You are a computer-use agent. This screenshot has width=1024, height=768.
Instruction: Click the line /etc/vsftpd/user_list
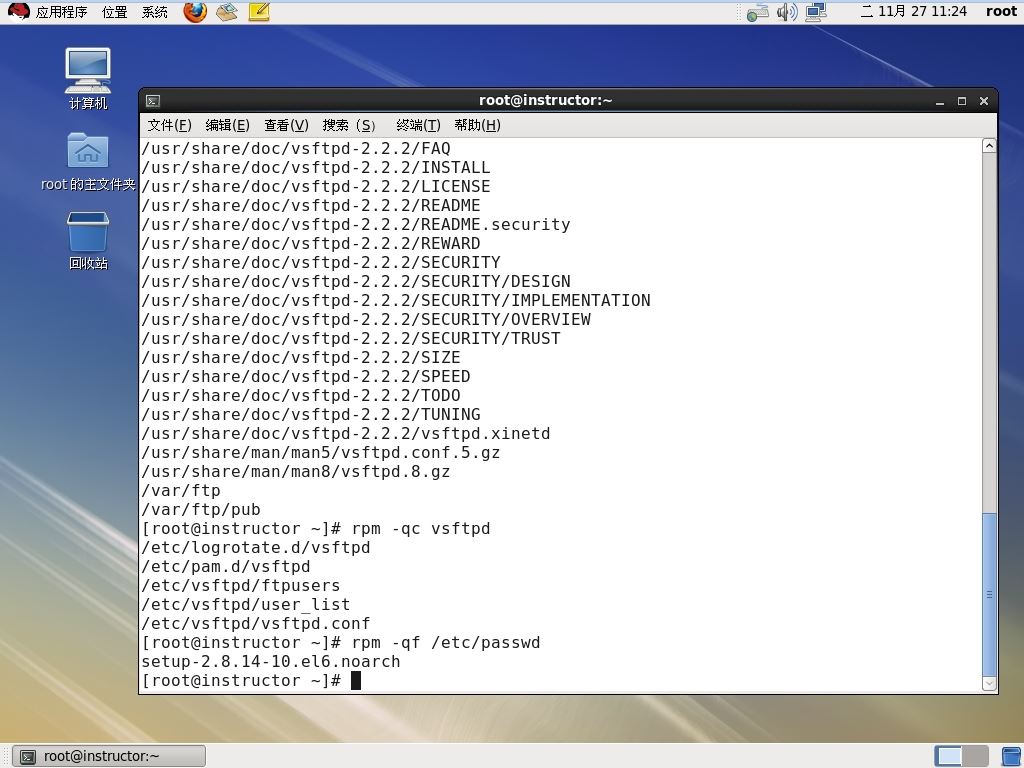[x=246, y=605]
